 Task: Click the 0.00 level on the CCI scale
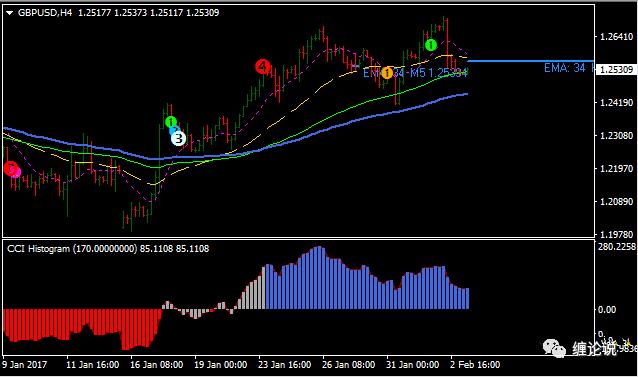tap(606, 310)
